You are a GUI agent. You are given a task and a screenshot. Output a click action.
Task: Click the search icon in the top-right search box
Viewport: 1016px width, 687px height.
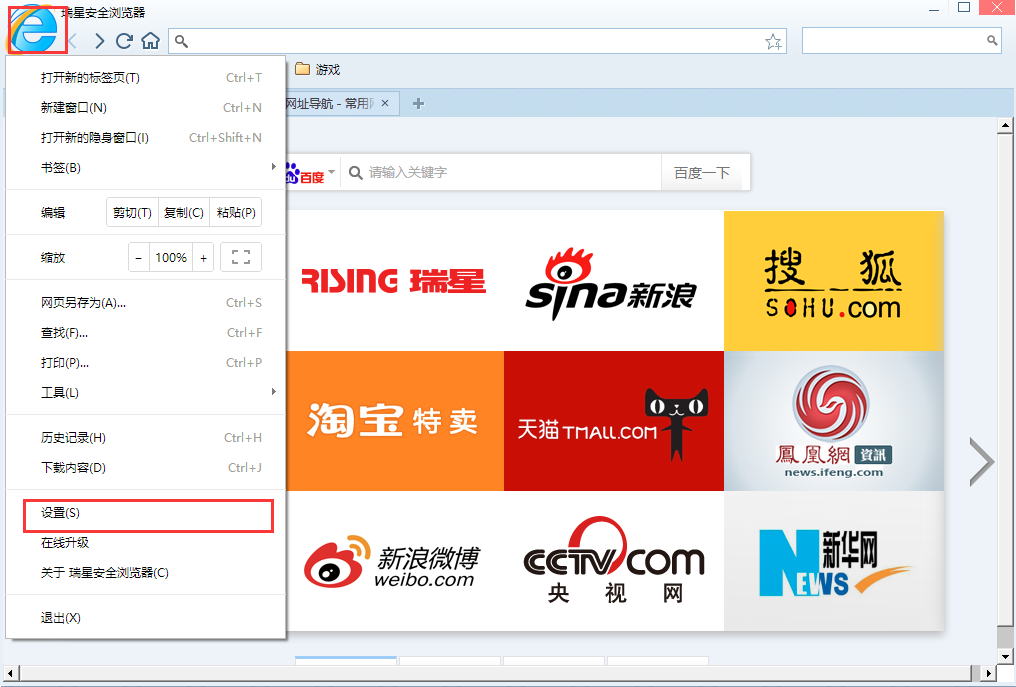pos(991,40)
